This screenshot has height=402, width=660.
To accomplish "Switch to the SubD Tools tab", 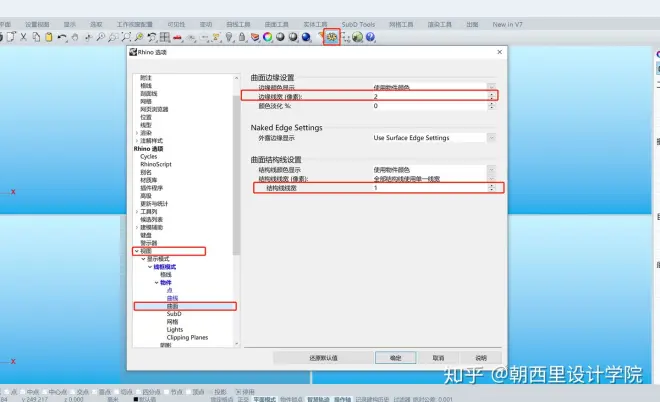I will 358,24.
